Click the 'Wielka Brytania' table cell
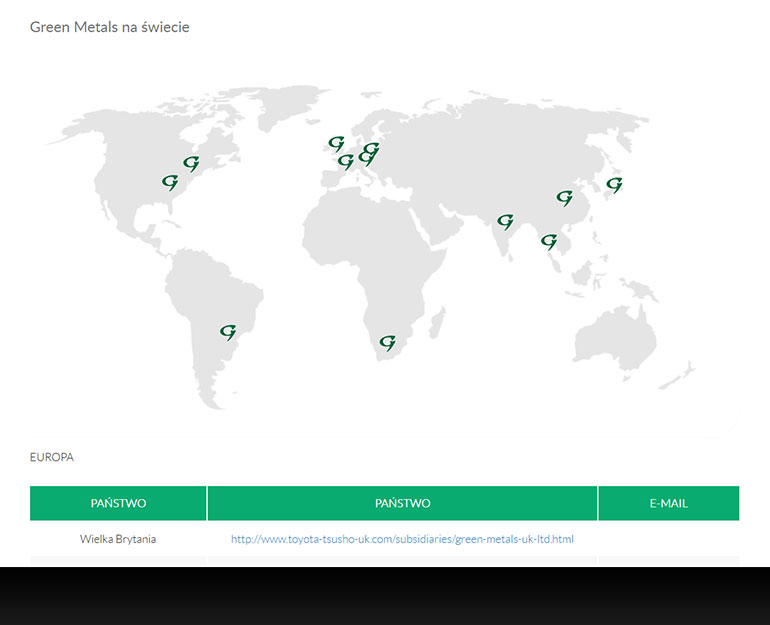This screenshot has height=625, width=770. click(x=118, y=539)
